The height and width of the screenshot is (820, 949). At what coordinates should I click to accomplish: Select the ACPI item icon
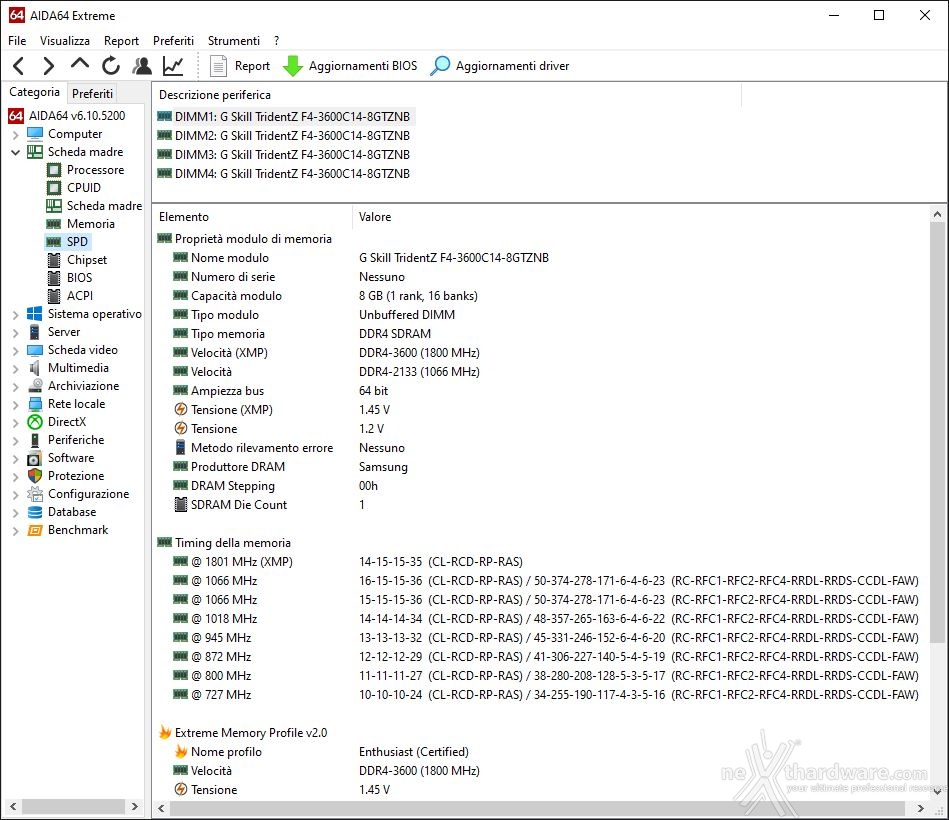click(54, 296)
